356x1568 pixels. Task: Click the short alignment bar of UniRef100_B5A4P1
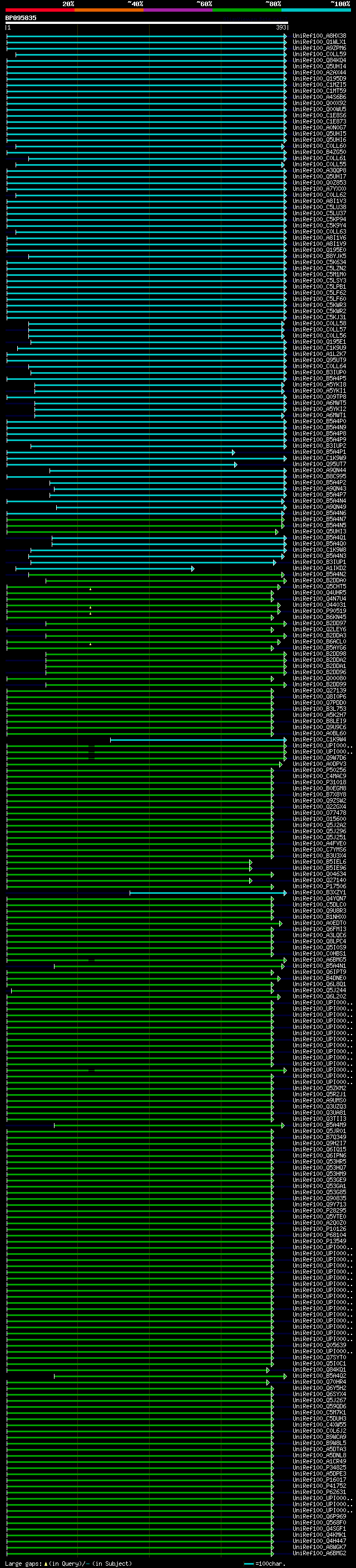click(121, 452)
